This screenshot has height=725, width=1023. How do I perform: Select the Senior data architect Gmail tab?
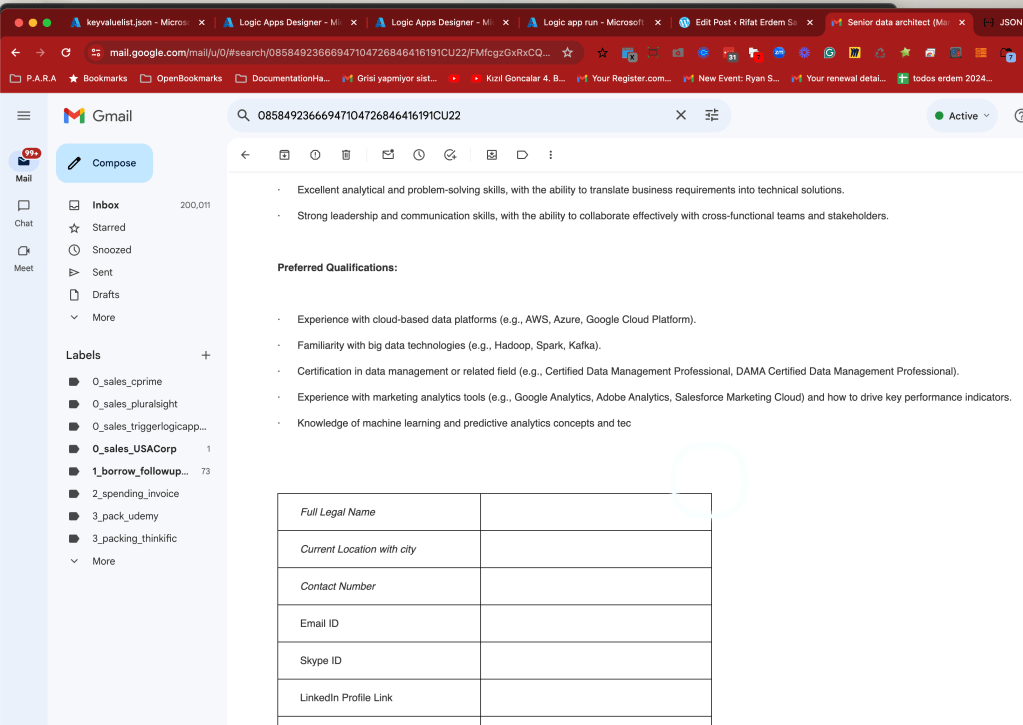(897, 22)
